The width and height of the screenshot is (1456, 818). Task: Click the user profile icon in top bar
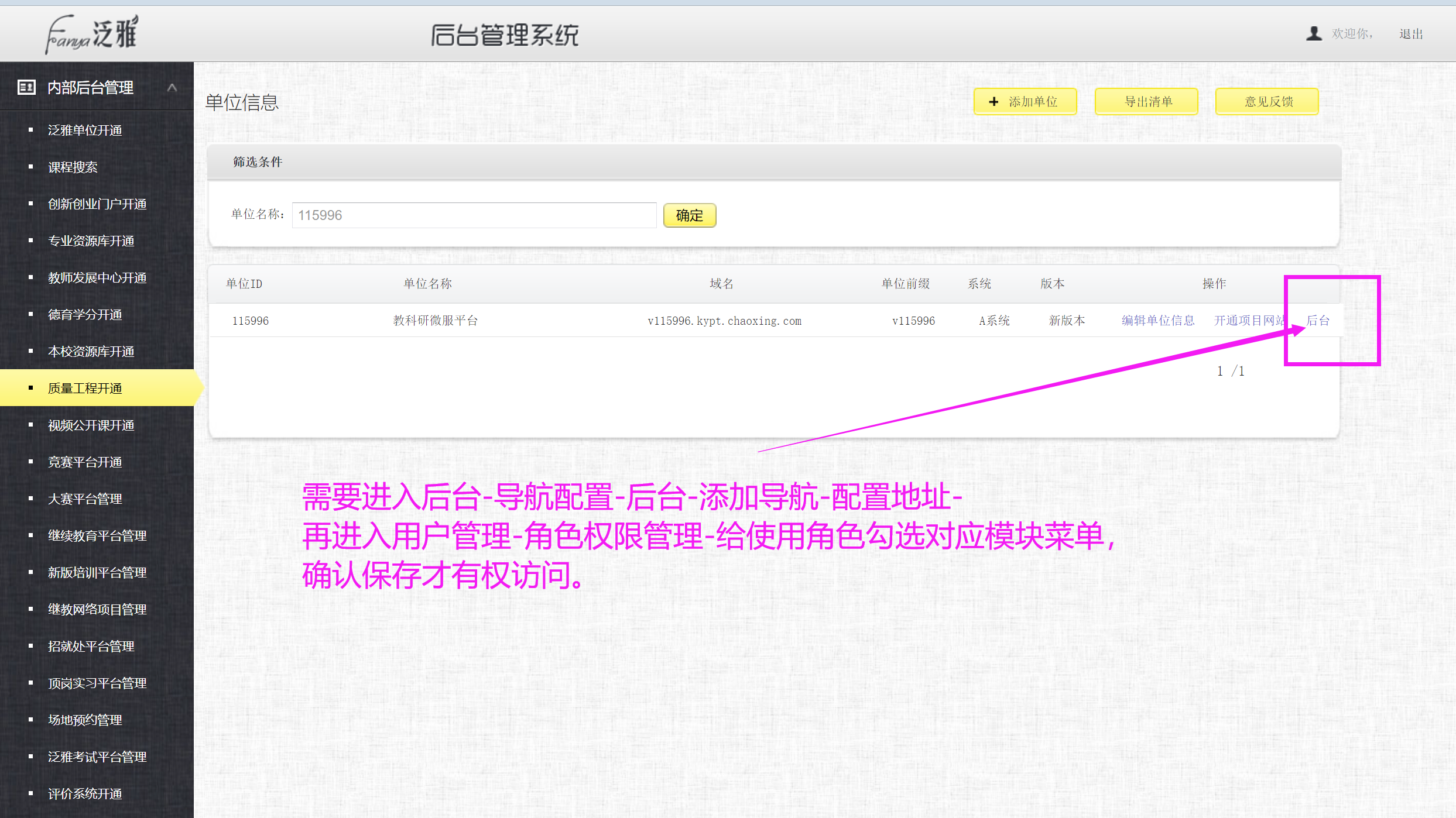click(x=1313, y=33)
